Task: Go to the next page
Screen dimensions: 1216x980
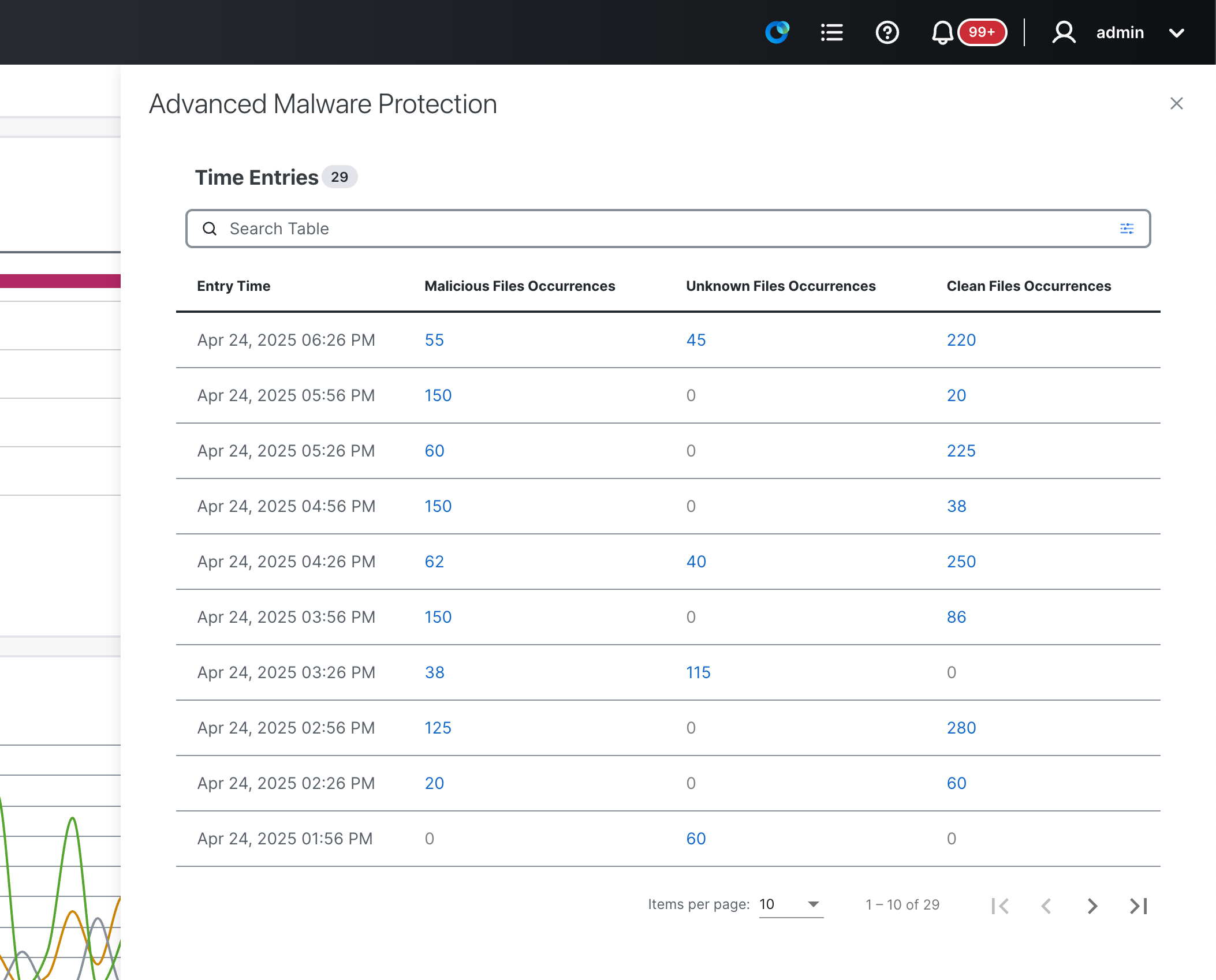Action: 1092,906
